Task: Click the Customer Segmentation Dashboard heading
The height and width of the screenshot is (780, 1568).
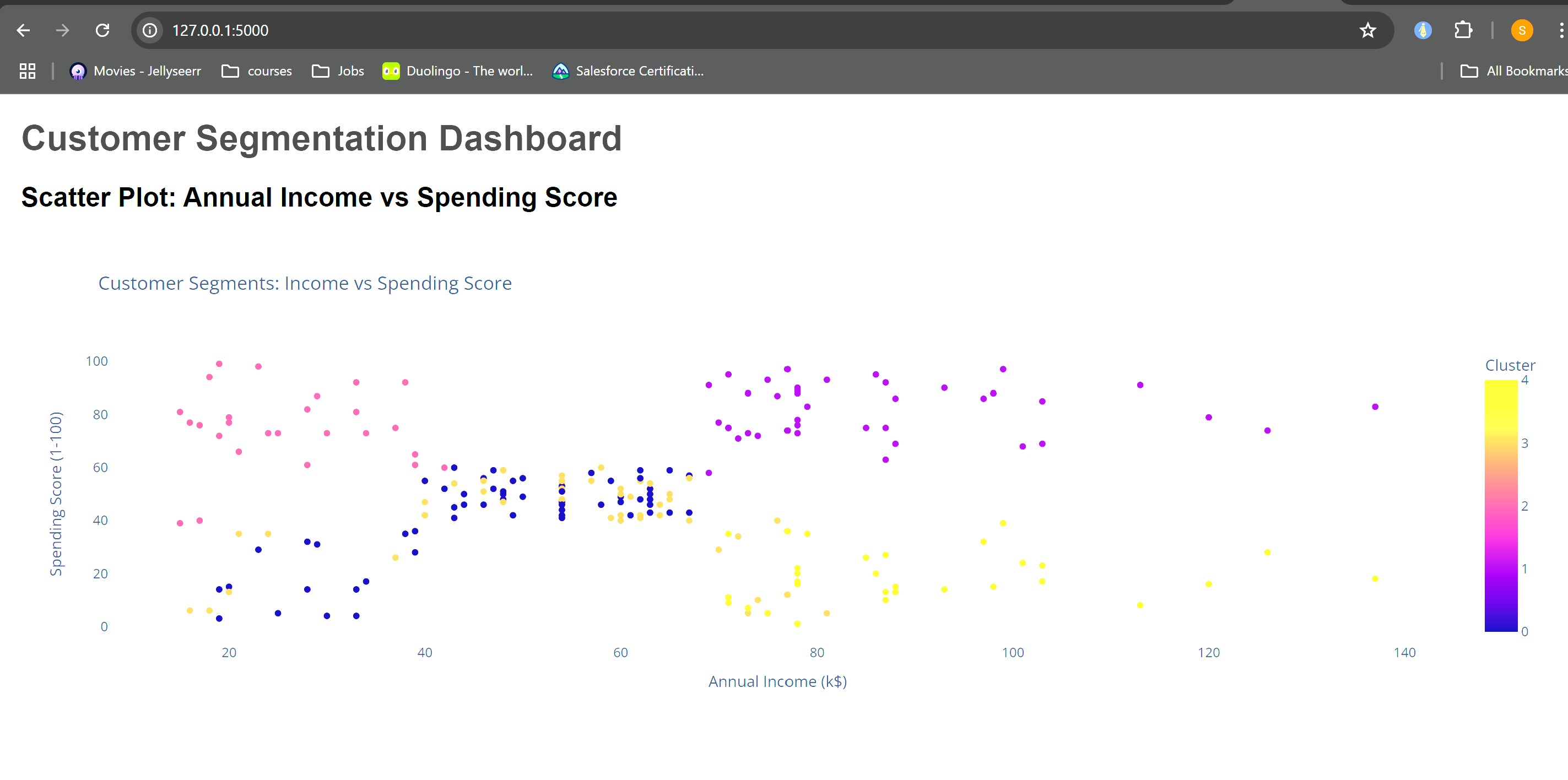Action: [321, 138]
